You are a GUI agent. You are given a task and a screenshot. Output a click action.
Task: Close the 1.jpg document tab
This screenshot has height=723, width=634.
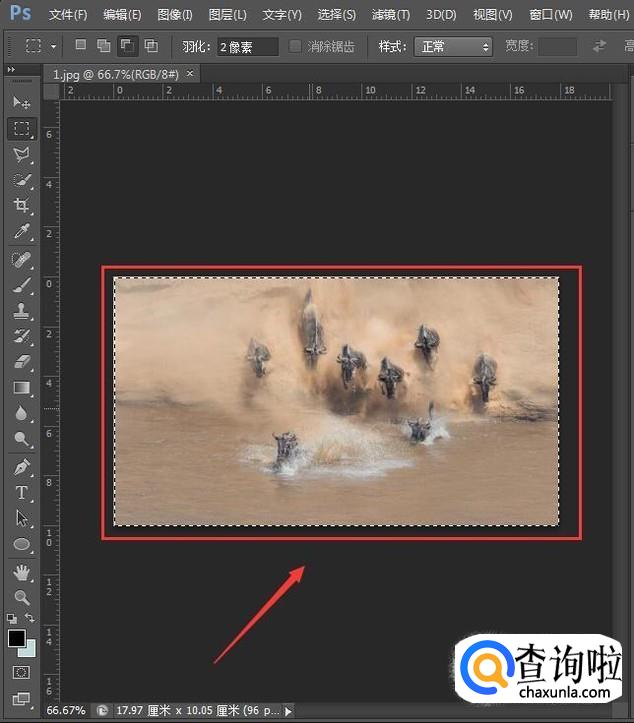click(190, 74)
